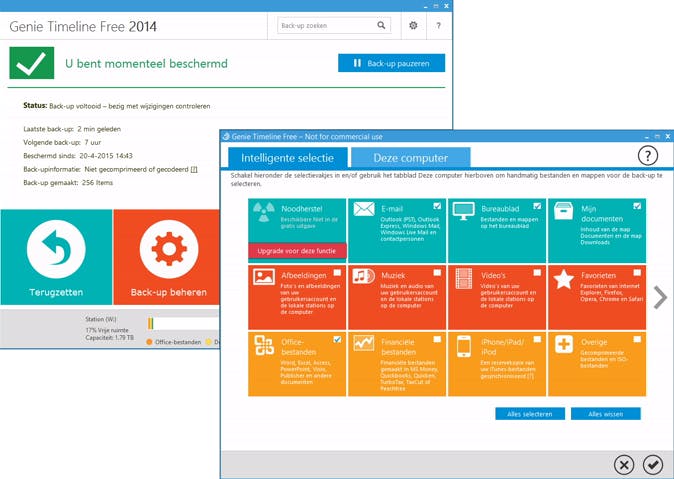
Task: Click the Bureaublad monitor icon
Action: 463,211
